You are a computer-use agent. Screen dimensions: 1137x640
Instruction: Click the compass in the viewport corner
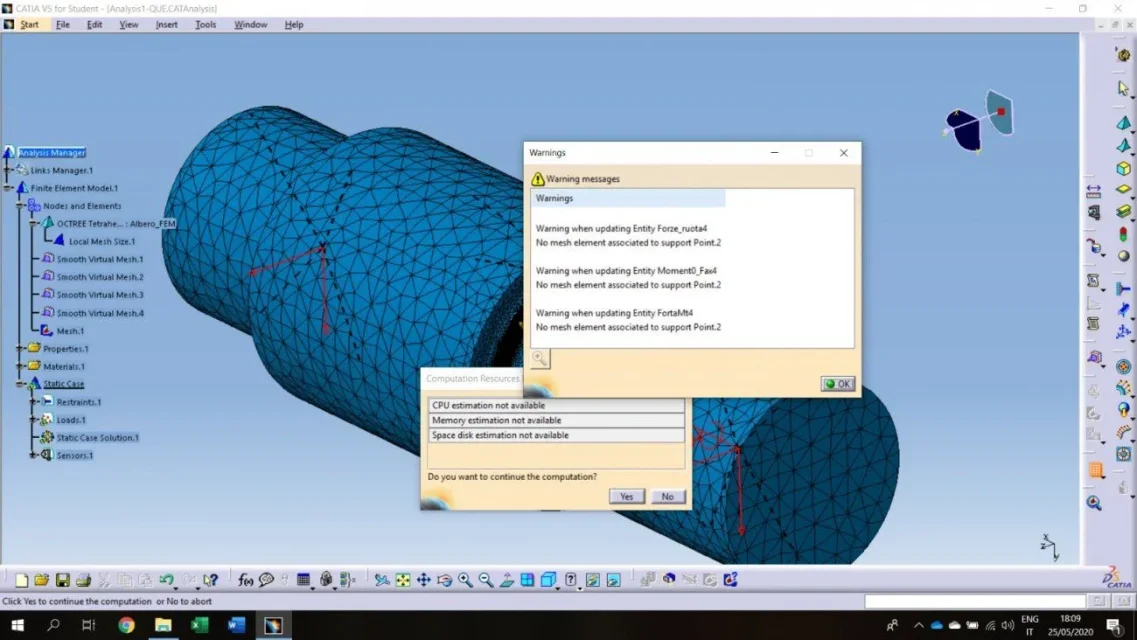tap(980, 121)
